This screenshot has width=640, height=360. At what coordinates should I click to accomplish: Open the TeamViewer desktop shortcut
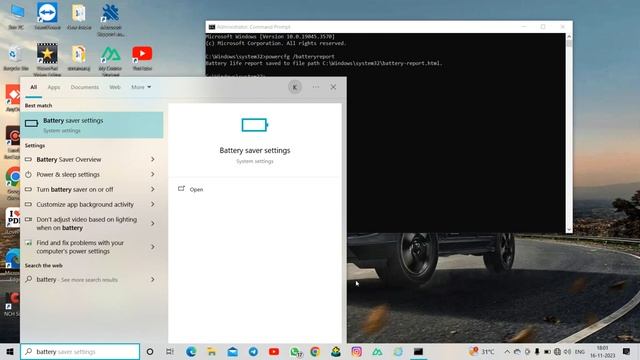click(47, 16)
